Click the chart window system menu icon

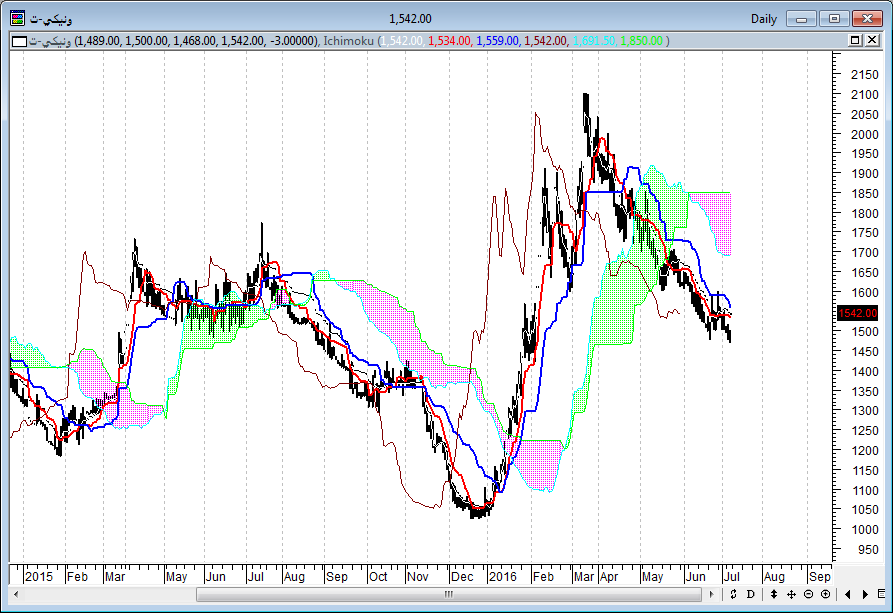18,19
